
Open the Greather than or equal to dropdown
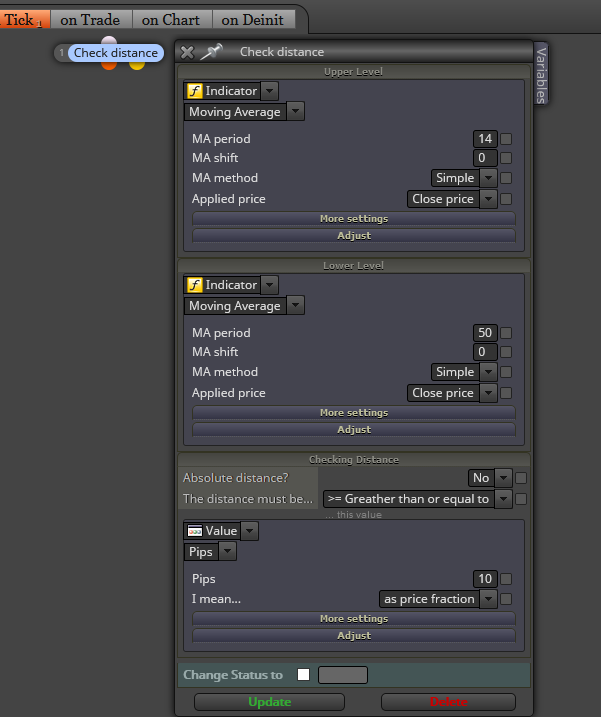pyautogui.click(x=504, y=498)
